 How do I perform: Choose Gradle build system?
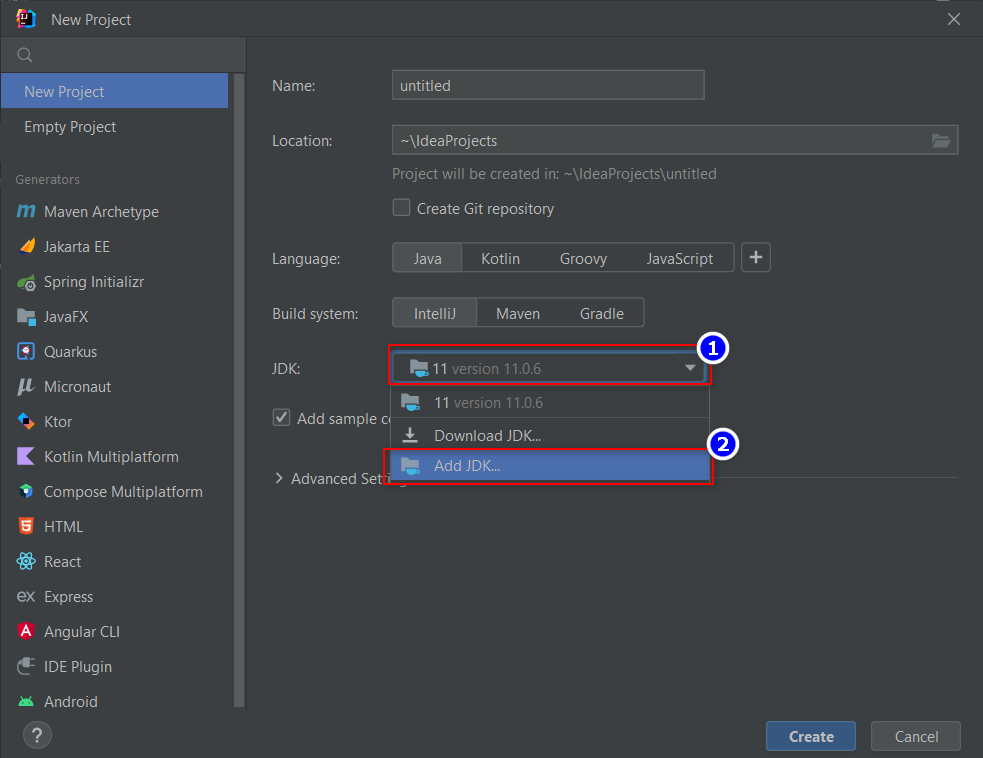[x=601, y=313]
